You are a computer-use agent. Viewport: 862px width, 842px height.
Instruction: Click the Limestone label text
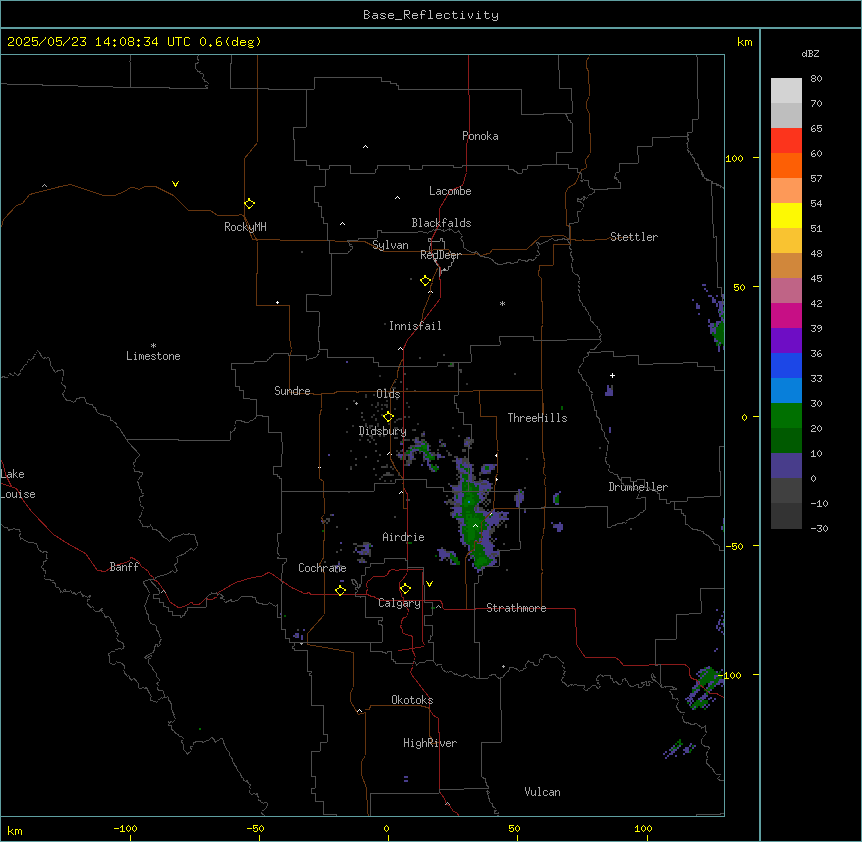pos(153,356)
